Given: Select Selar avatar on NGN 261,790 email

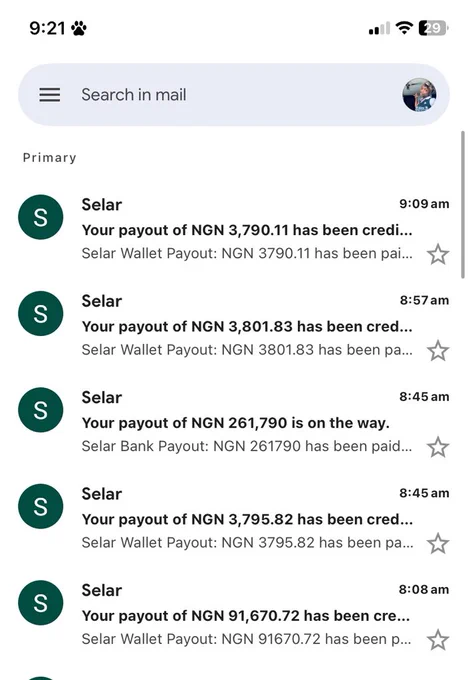Looking at the screenshot, I should pyautogui.click(x=40, y=410).
